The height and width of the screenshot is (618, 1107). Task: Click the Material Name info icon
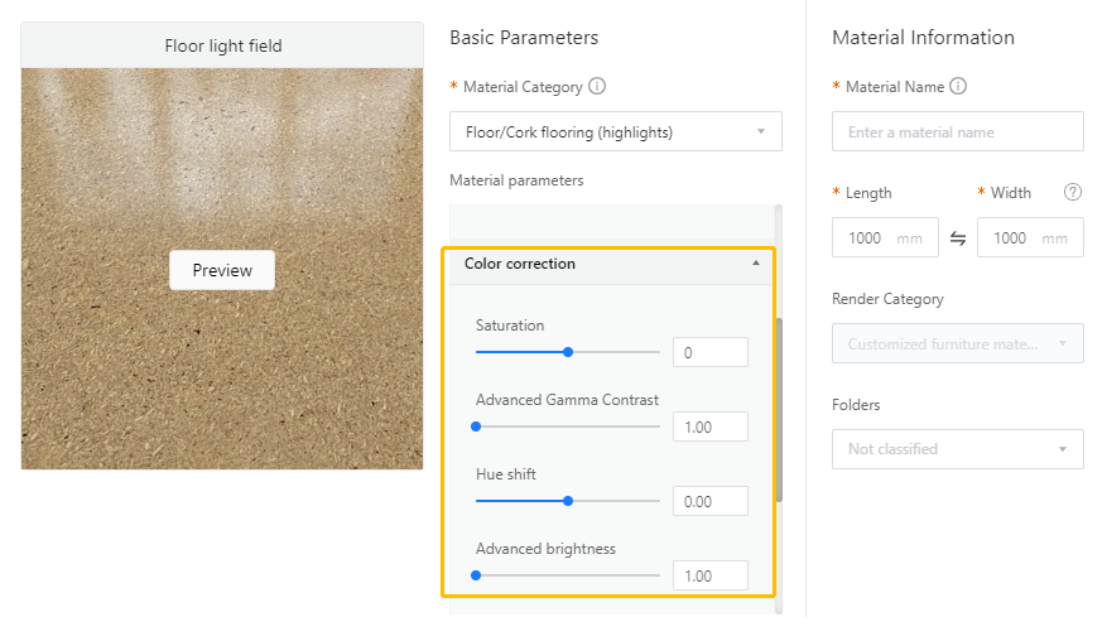pos(958,87)
